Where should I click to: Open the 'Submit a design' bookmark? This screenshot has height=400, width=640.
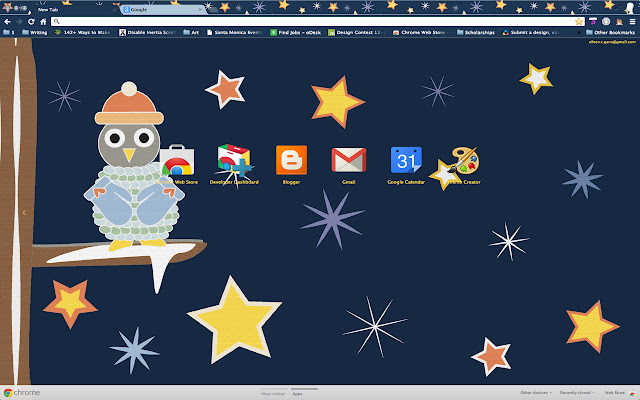531,32
